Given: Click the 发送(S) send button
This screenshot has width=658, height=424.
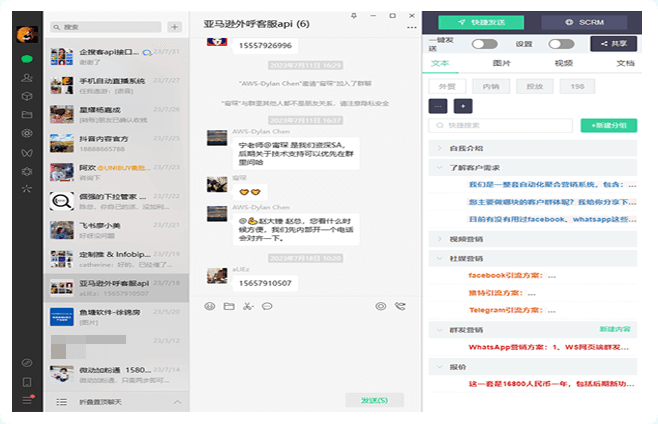Looking at the screenshot, I should pyautogui.click(x=373, y=400).
